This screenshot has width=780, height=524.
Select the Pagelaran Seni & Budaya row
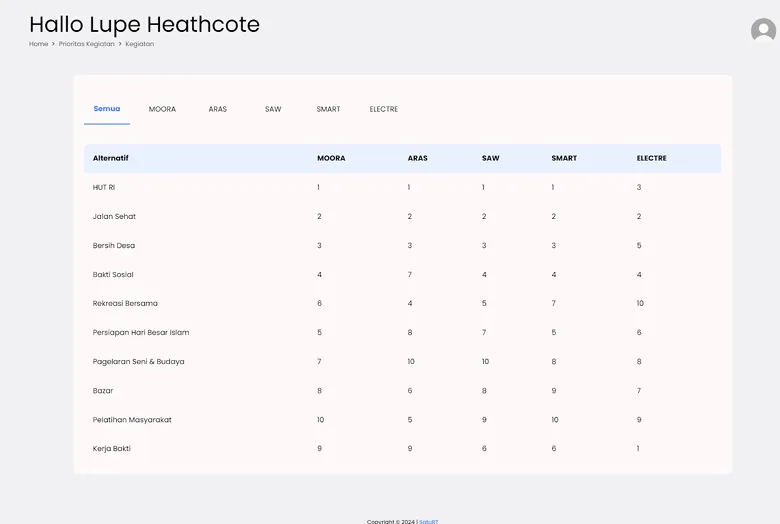[x=138, y=361]
